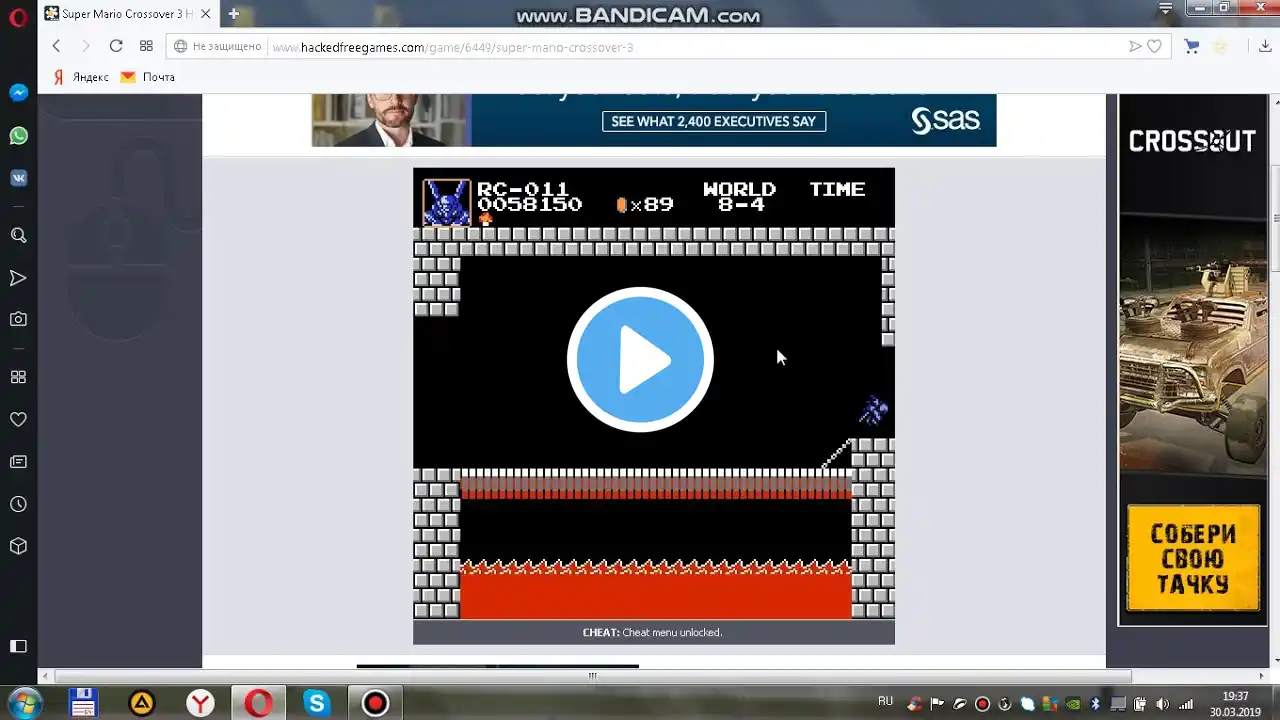
Task: Click the 'Cheat menu unlocked.' message text
Action: 672,632
